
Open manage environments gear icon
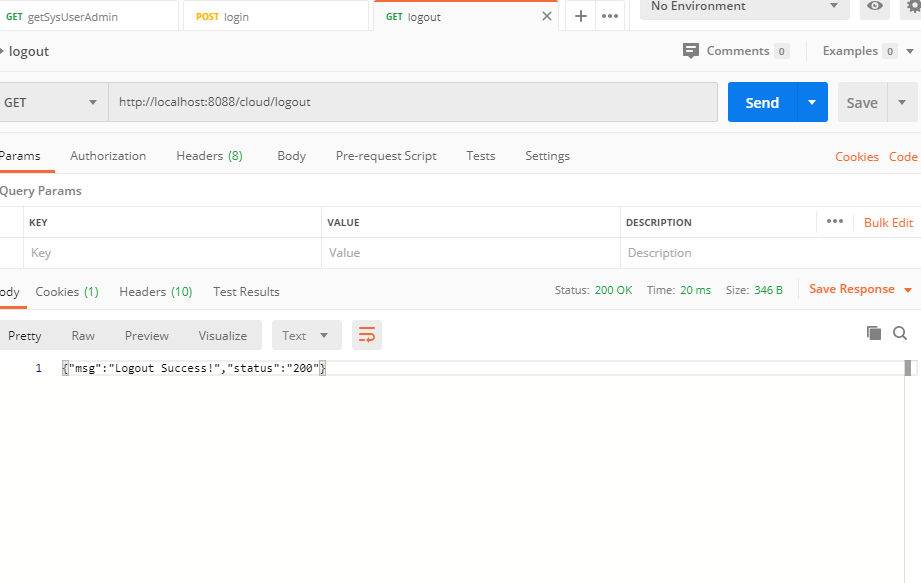click(912, 7)
